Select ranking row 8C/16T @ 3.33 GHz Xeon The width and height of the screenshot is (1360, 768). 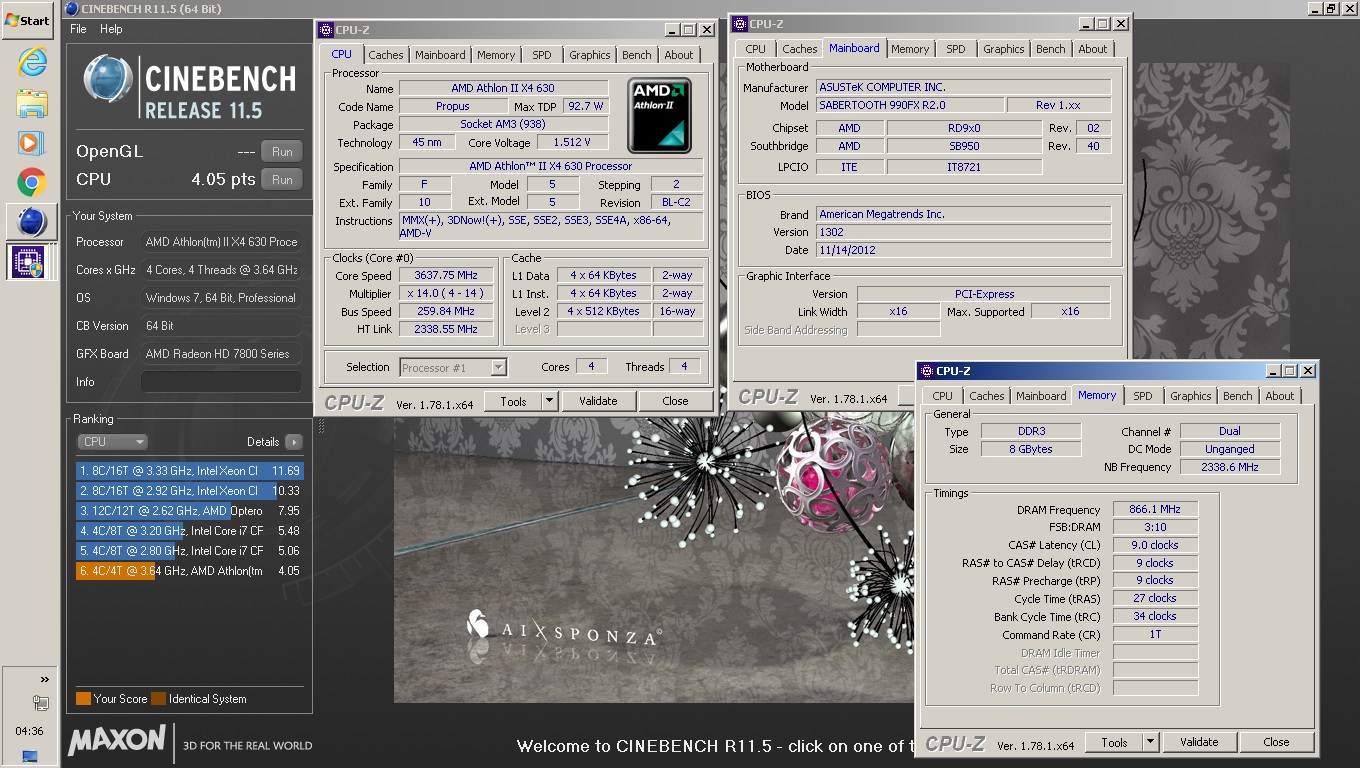[189, 471]
